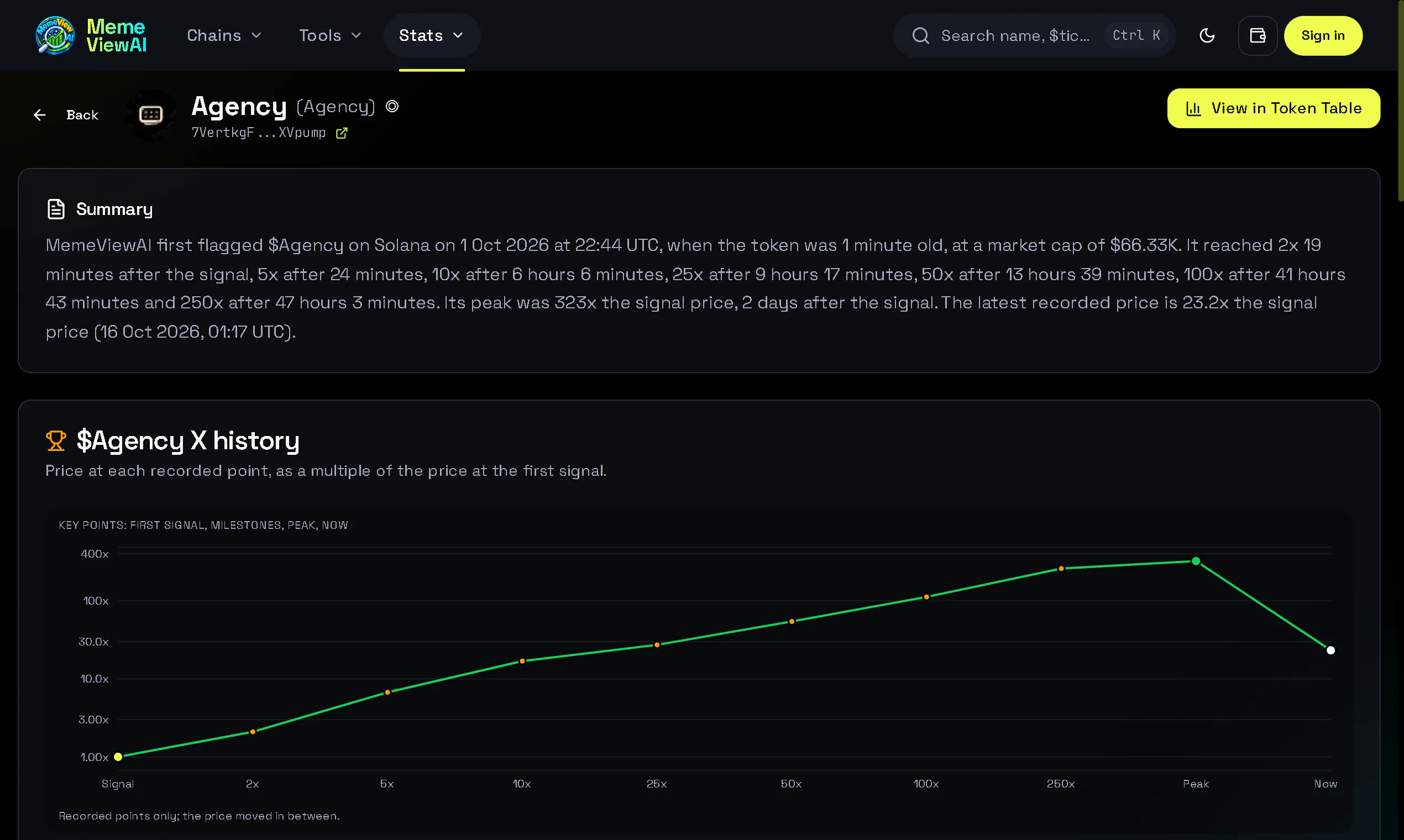Click the search field for names and tickers
Viewport: 1404px width, 840px height.
(x=1034, y=35)
